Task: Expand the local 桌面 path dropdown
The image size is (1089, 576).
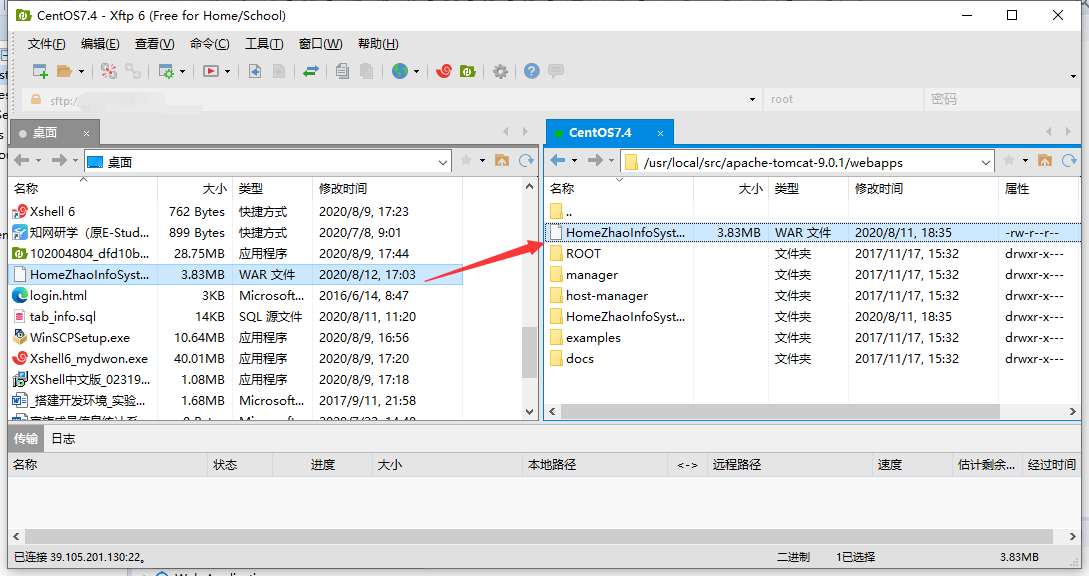Action: (442, 163)
